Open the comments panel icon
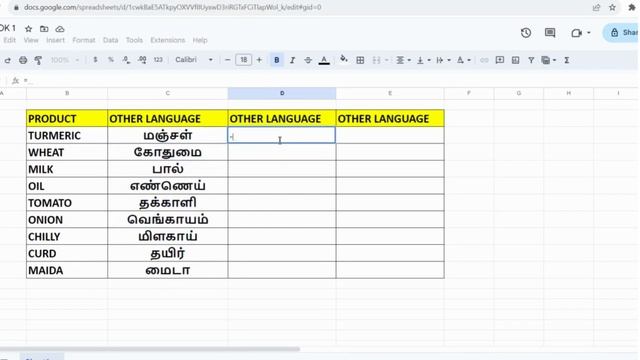 550,33
